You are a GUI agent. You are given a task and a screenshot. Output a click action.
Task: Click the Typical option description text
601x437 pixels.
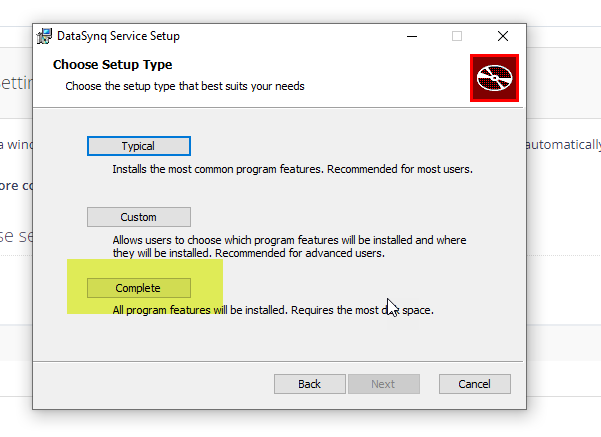pyautogui.click(x=292, y=169)
